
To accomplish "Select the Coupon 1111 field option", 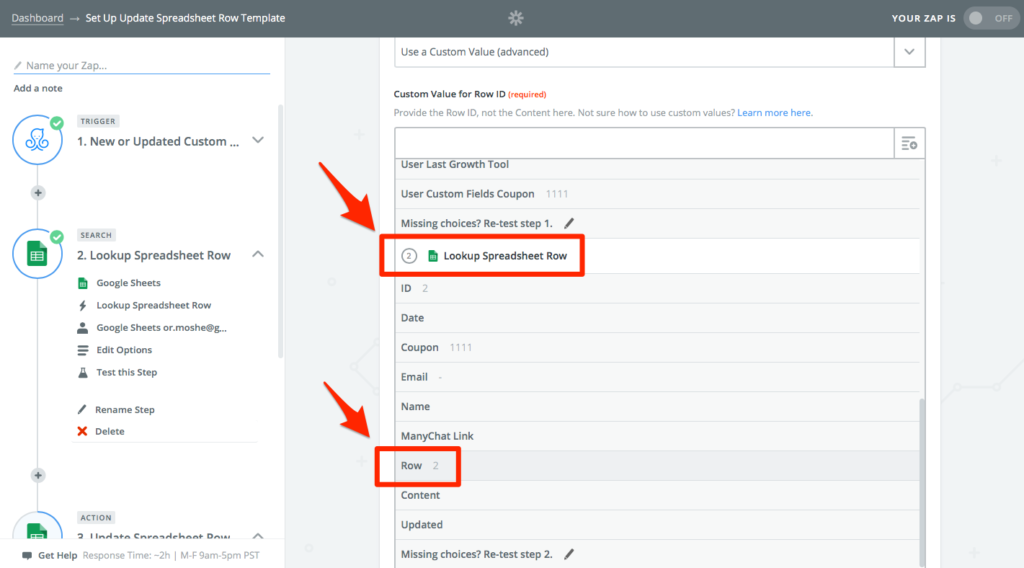I will click(x=657, y=347).
